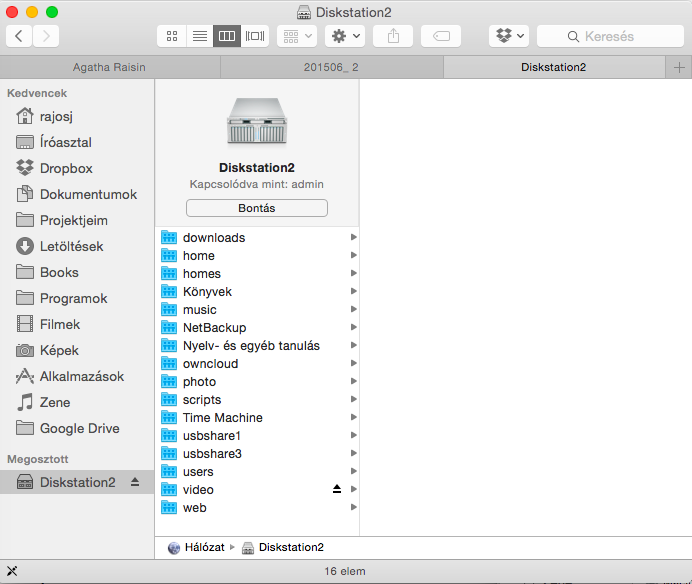Select Diskstation2 under Megosztott
Image resolution: width=692 pixels, height=584 pixels.
pyautogui.click(x=77, y=482)
